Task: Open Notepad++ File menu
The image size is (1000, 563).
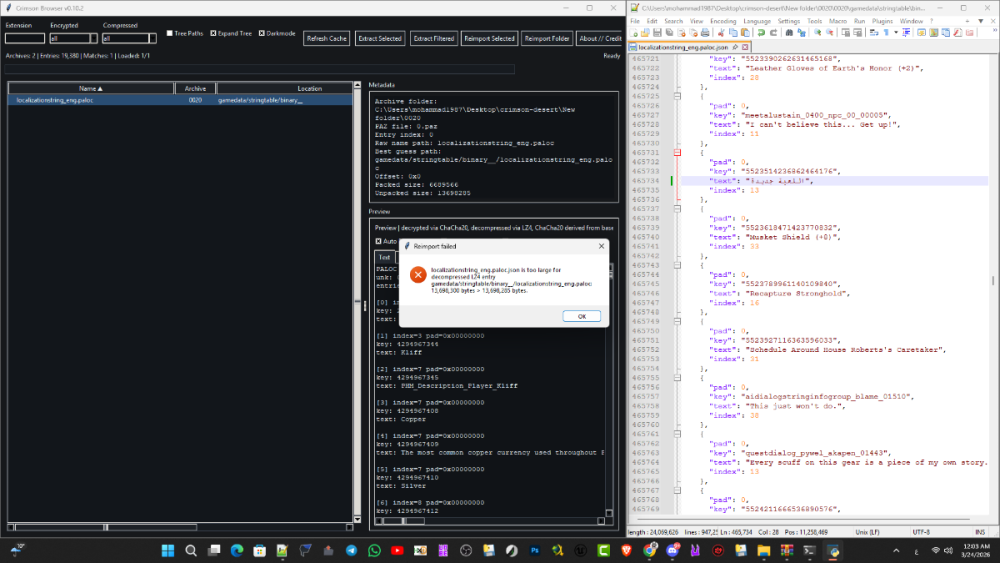Action: (635, 21)
